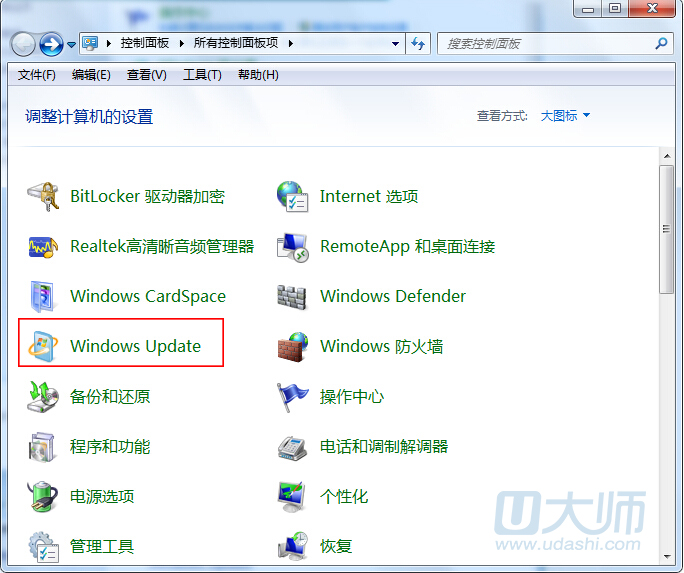
Task: Click the 操作中心 flag icon
Action: [x=292, y=397]
